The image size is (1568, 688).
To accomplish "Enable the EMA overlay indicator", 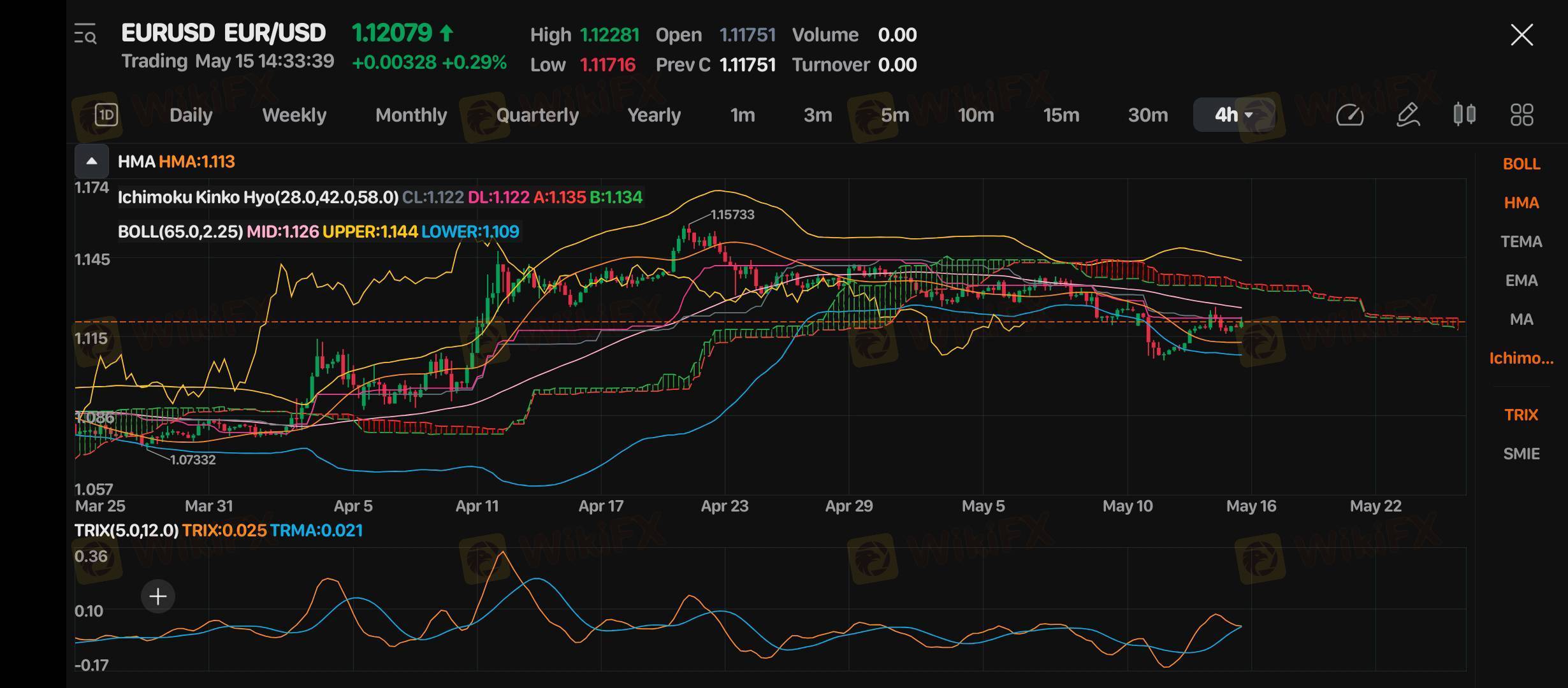I will point(1521,280).
